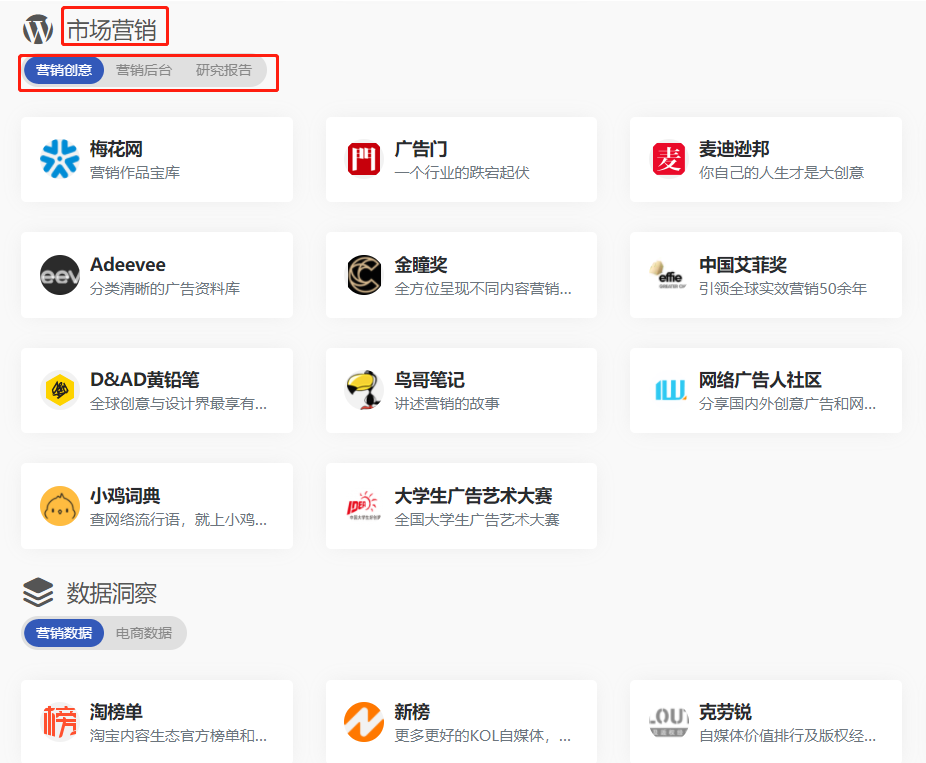Click the 中国艾菲奖 effie logo icon
The image size is (926, 763).
pos(669,275)
